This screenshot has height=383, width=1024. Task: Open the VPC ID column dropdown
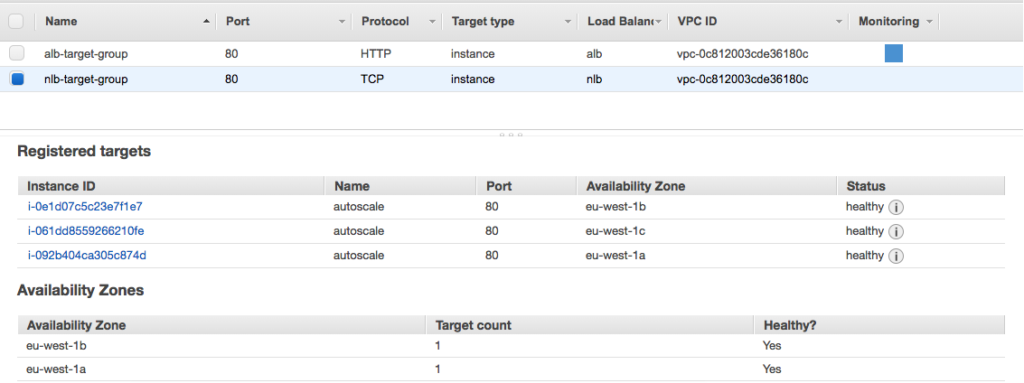(x=839, y=22)
